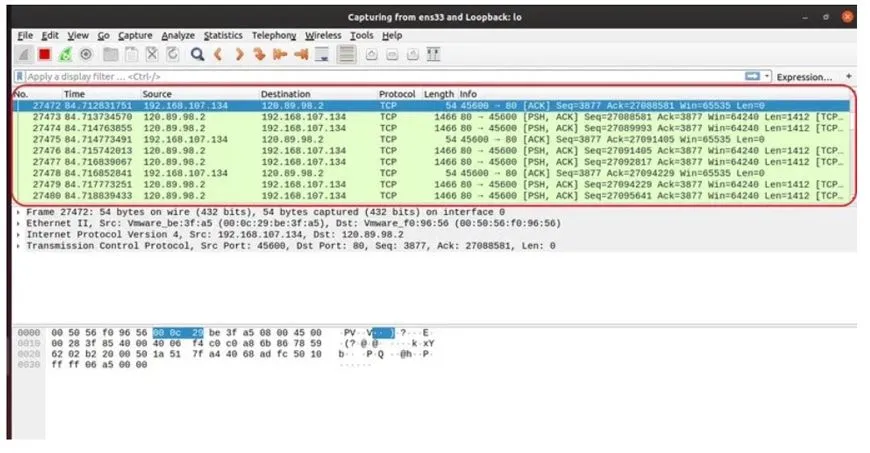Sort by the Destination column header
The image size is (870, 453).
318,94
